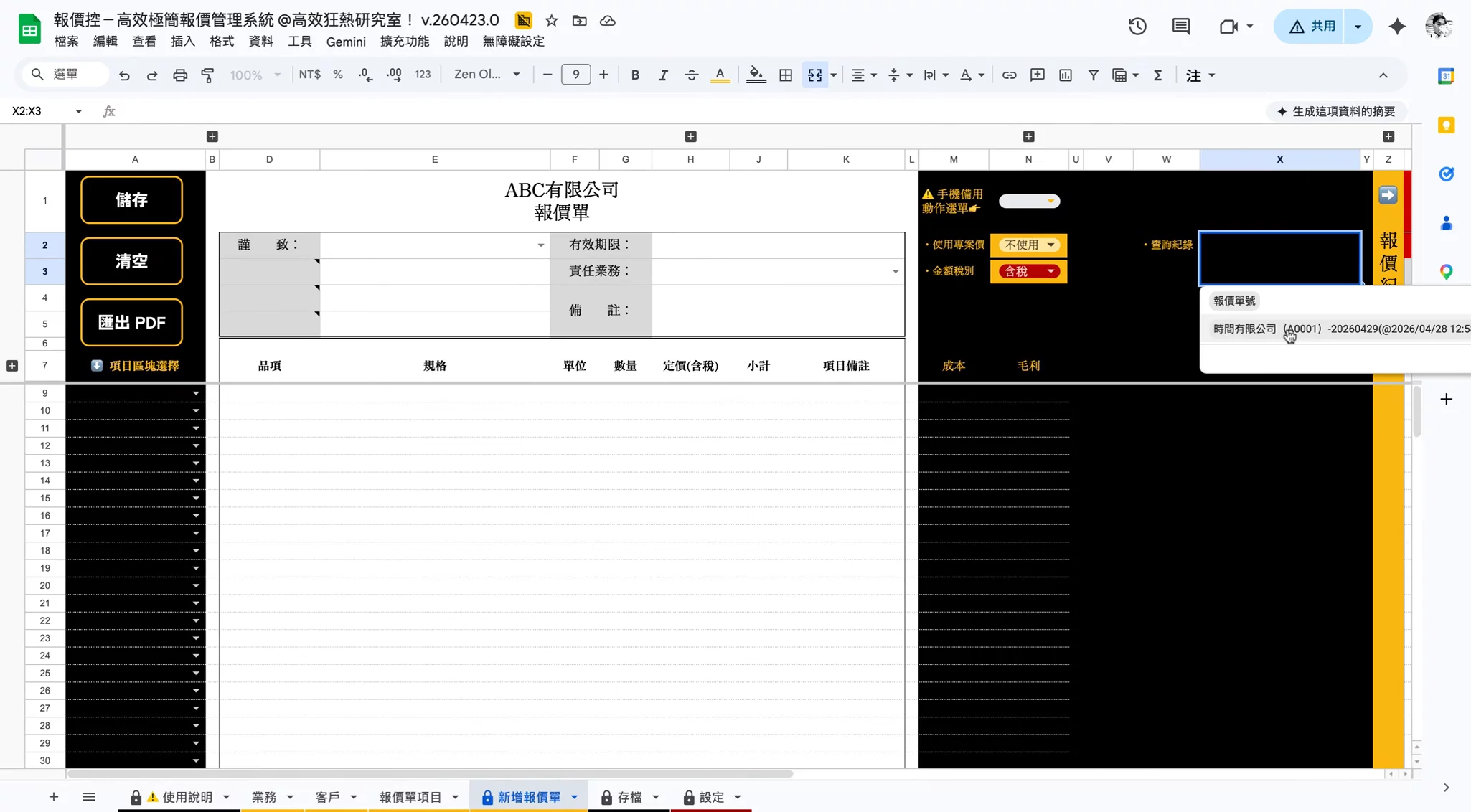This screenshot has height=812, width=1471.
Task: Open the fill color picker
Action: coord(756,75)
